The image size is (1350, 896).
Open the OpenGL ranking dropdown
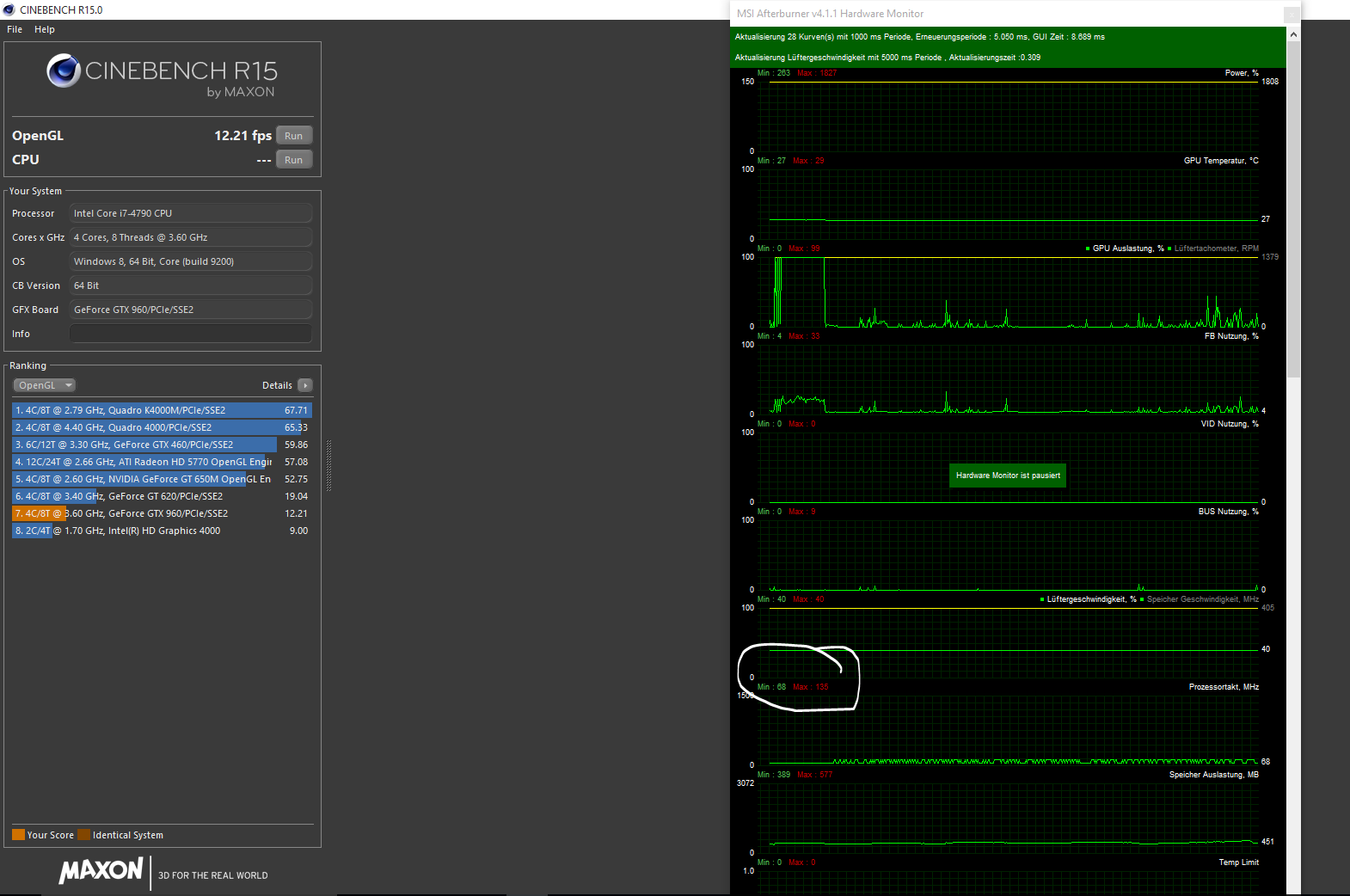pos(45,385)
